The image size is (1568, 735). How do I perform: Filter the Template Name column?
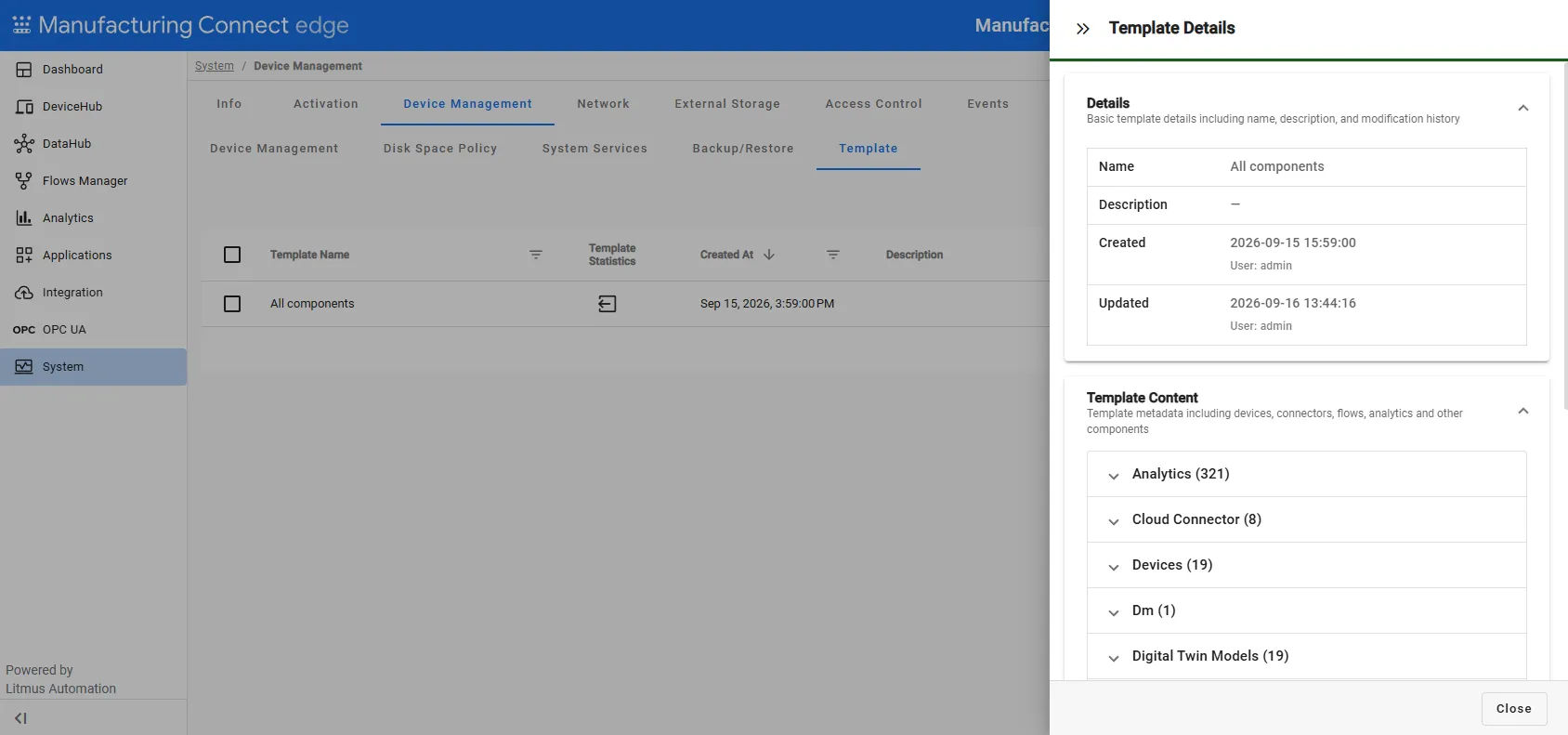pyautogui.click(x=536, y=255)
